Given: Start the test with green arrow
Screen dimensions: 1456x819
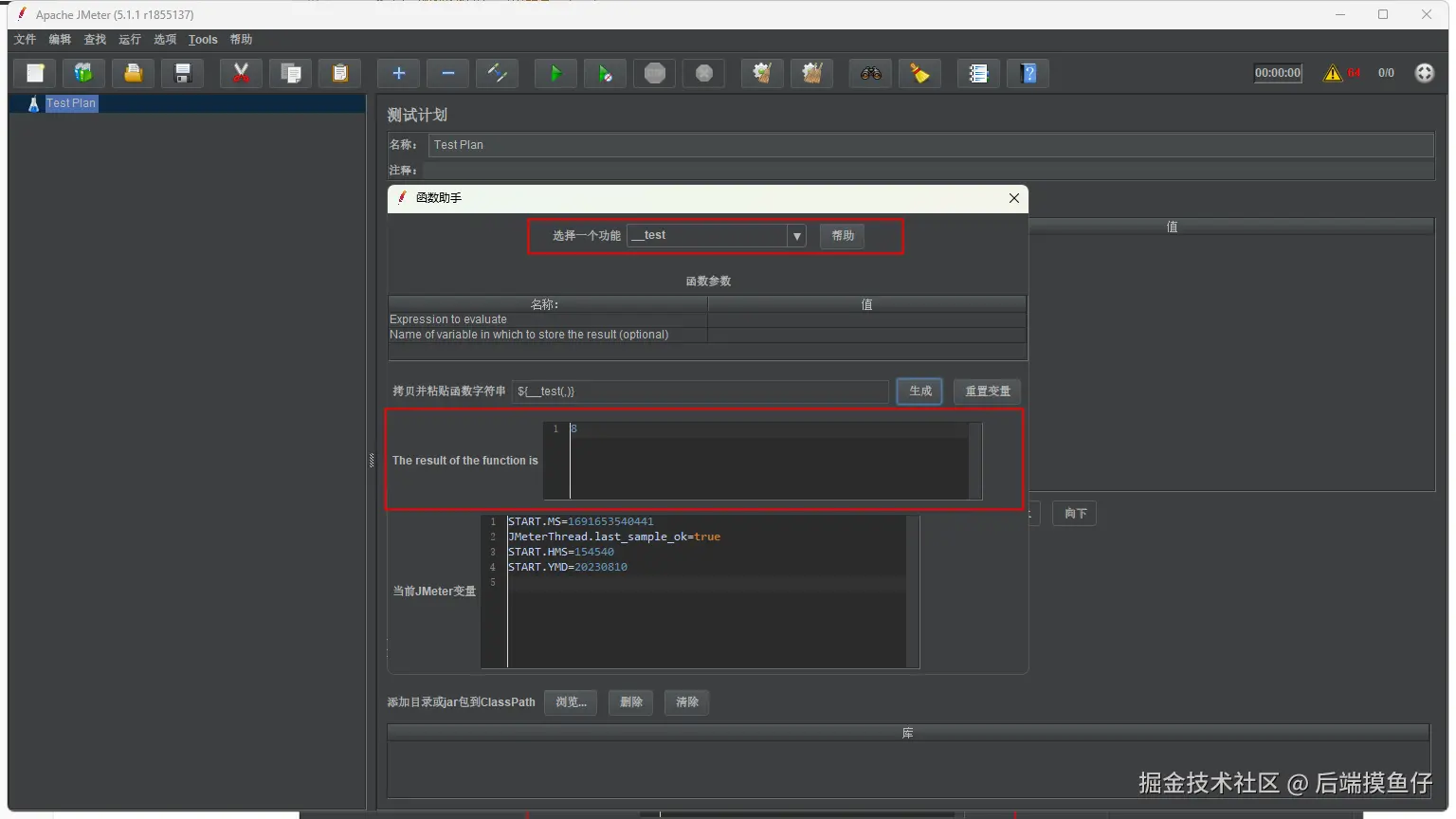Looking at the screenshot, I should coord(556,73).
